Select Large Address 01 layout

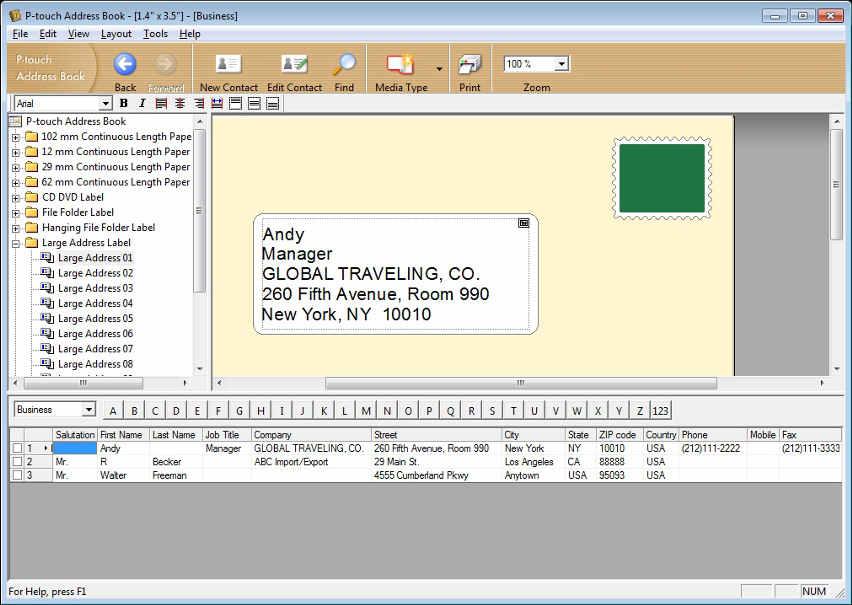click(95, 258)
